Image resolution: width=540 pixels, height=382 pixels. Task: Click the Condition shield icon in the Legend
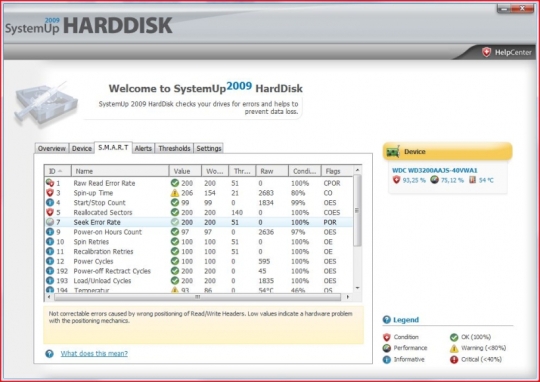[x=386, y=337]
